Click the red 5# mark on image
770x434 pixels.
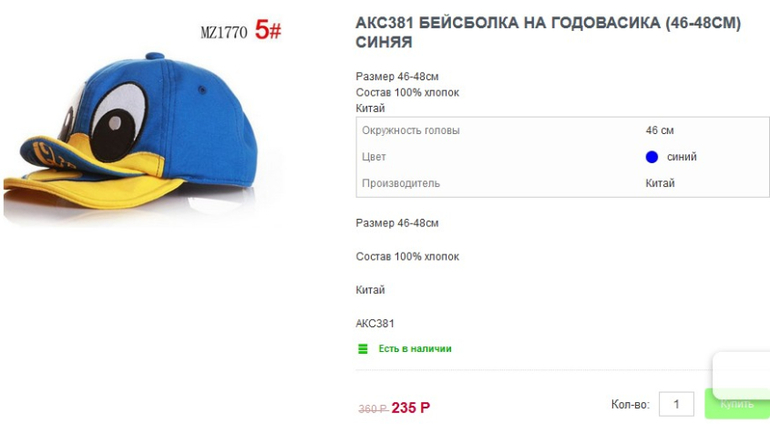268,30
